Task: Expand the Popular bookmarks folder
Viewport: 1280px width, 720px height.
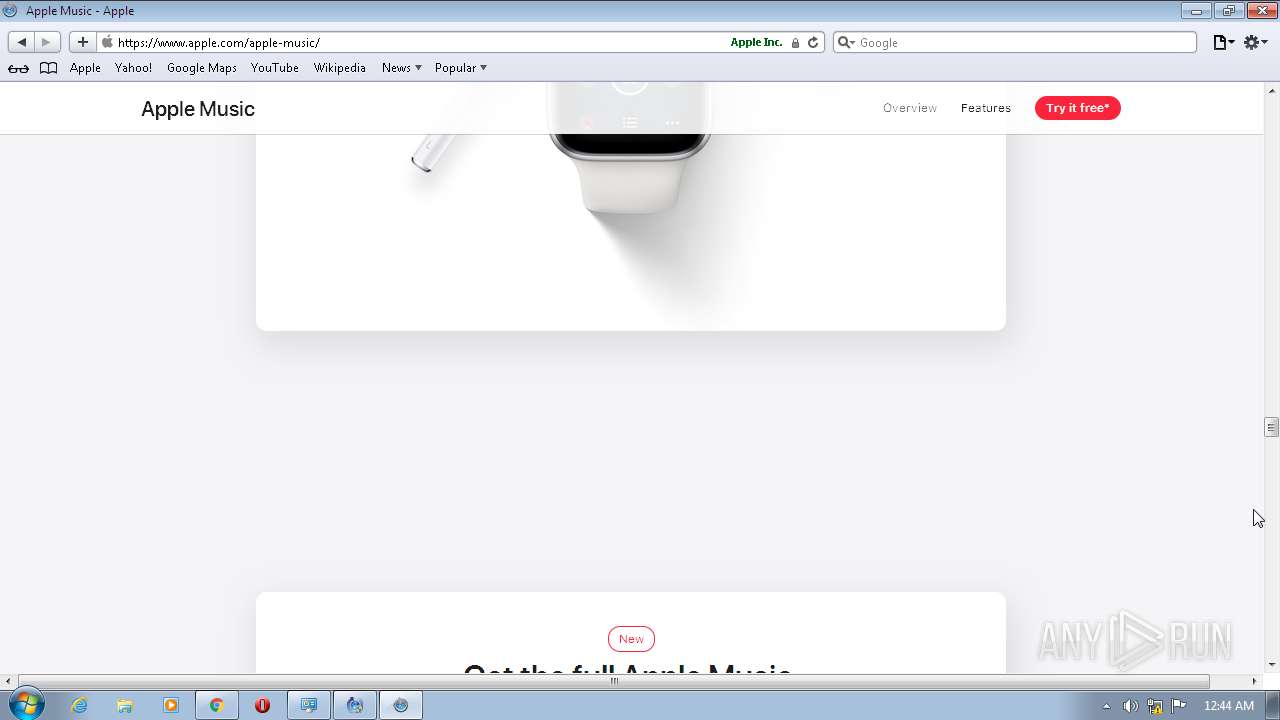Action: click(x=461, y=68)
